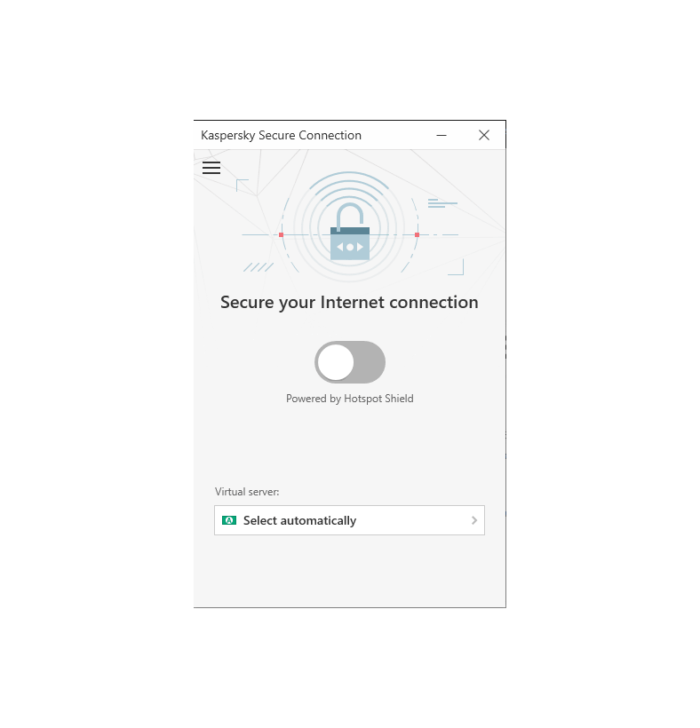Click the right red dot beside the padlock
This screenshot has height=728, width=700.
[417, 235]
